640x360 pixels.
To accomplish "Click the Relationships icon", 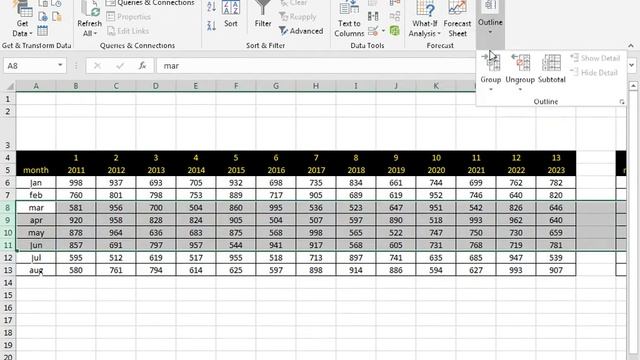I will [395, 17].
